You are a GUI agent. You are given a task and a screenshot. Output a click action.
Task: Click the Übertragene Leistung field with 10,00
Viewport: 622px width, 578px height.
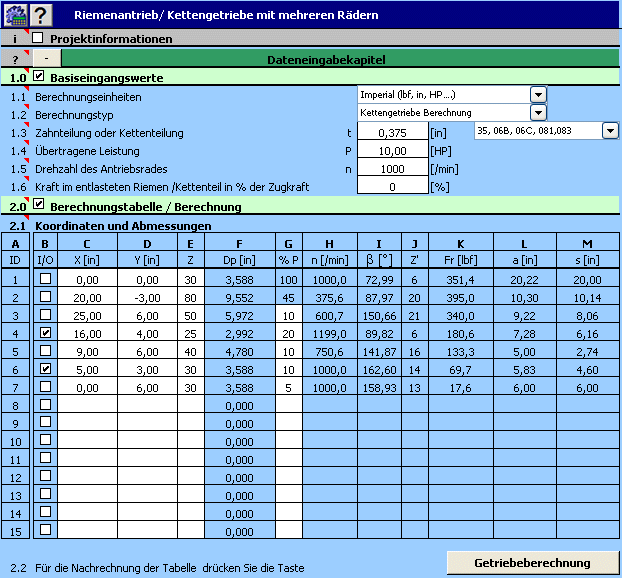[393, 151]
